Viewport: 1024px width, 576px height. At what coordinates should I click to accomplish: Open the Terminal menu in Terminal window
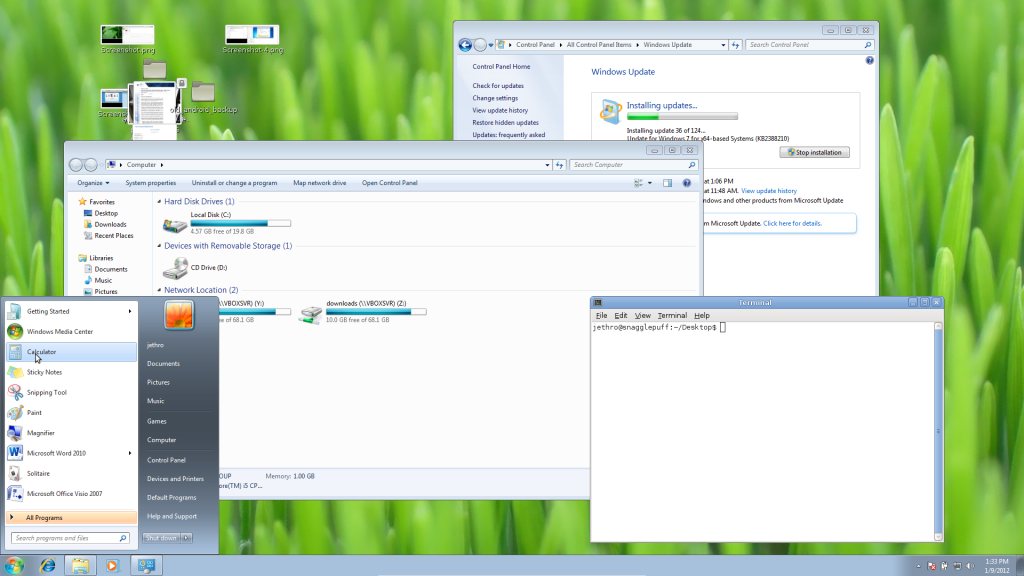(x=672, y=315)
